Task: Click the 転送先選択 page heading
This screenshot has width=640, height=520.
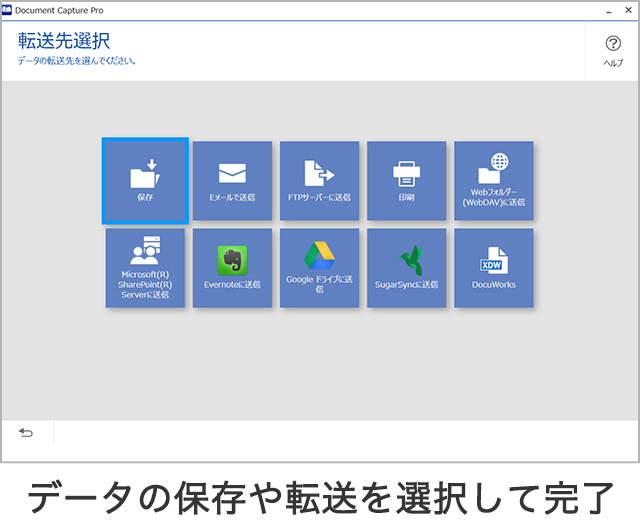Action: pyautogui.click(x=64, y=41)
